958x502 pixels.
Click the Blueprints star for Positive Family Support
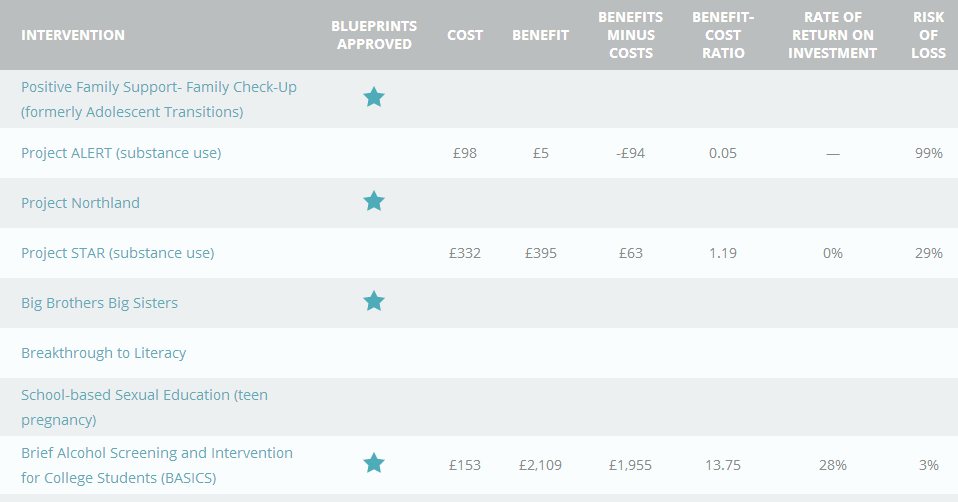pos(374,98)
